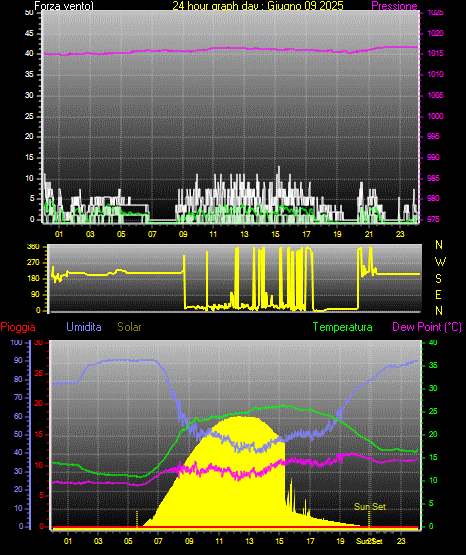
Task: Select the 980 value on the pressure axis
Action: click(433, 198)
